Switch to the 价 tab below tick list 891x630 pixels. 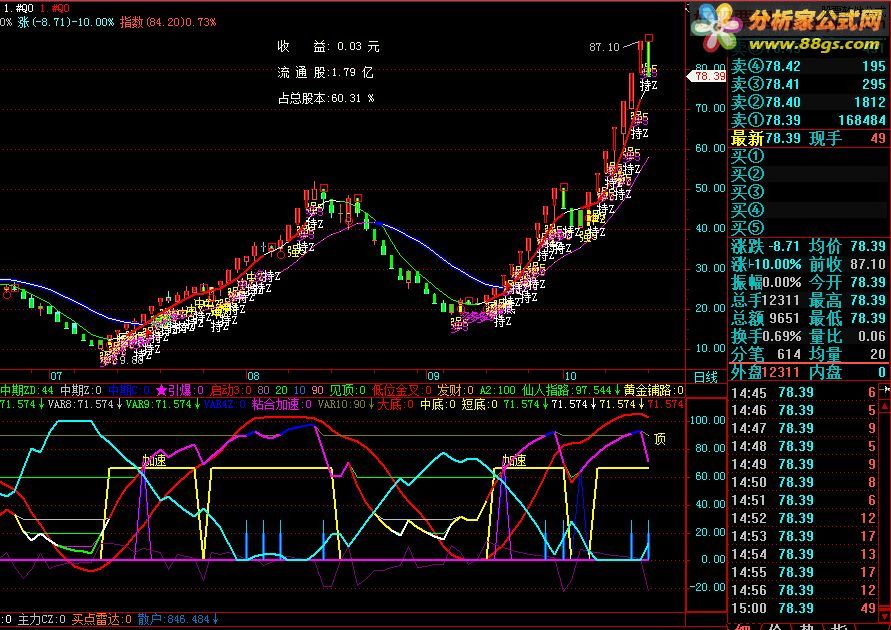pyautogui.click(x=776, y=627)
